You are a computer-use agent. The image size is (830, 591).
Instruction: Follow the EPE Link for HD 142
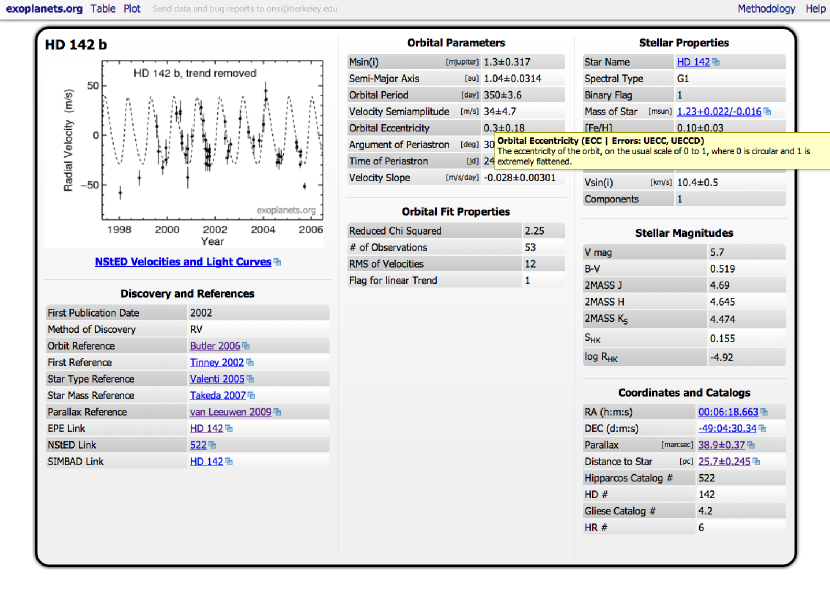pos(206,428)
